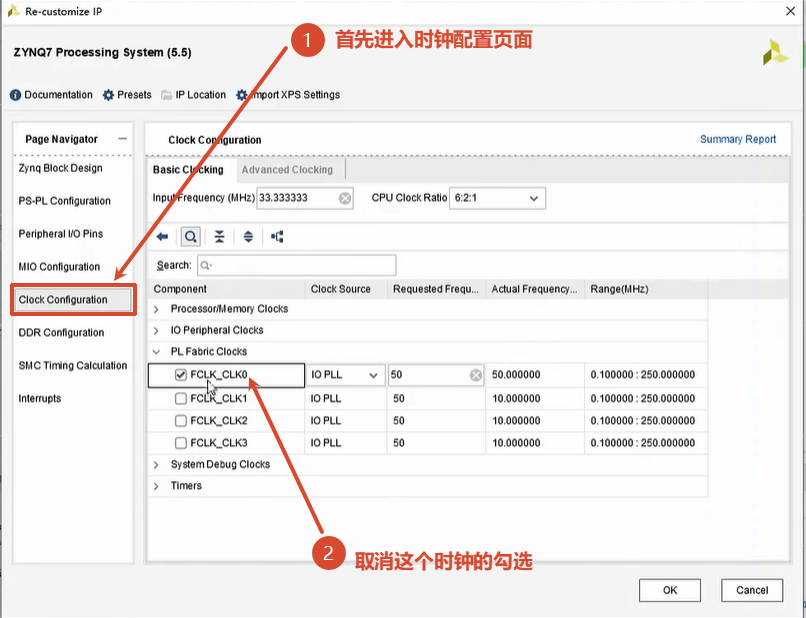Image resolution: width=806 pixels, height=618 pixels.
Task: Clear the FCLK_CLK0 requested frequency value
Action: [476, 375]
